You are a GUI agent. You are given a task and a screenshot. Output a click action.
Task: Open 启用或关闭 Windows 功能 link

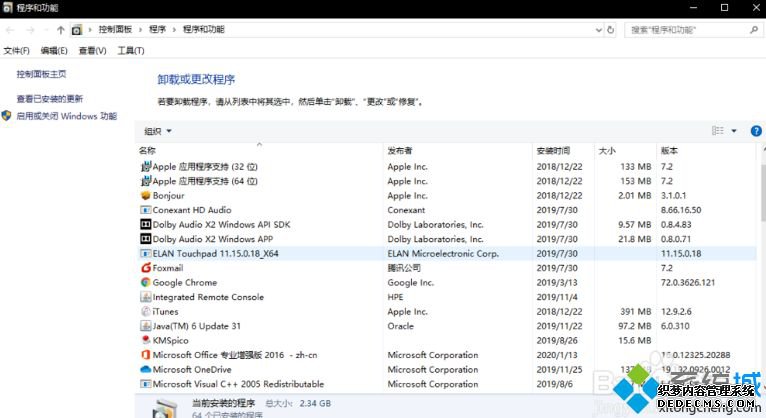click(66, 116)
